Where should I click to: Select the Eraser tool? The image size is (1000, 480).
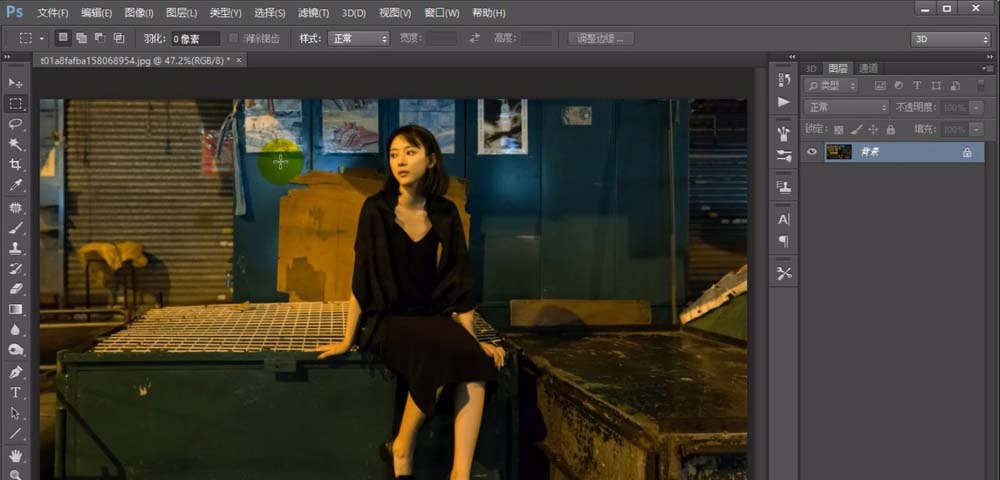[x=16, y=288]
